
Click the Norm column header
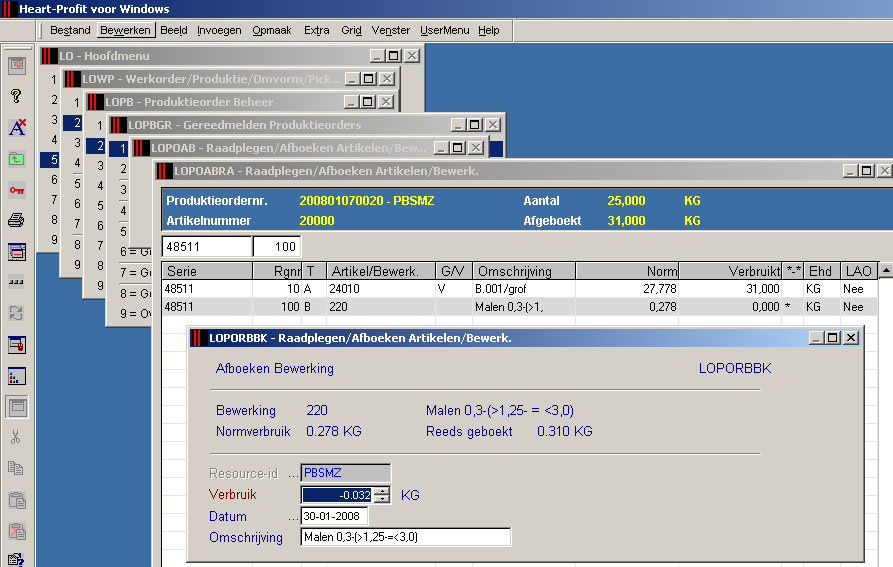click(x=627, y=271)
